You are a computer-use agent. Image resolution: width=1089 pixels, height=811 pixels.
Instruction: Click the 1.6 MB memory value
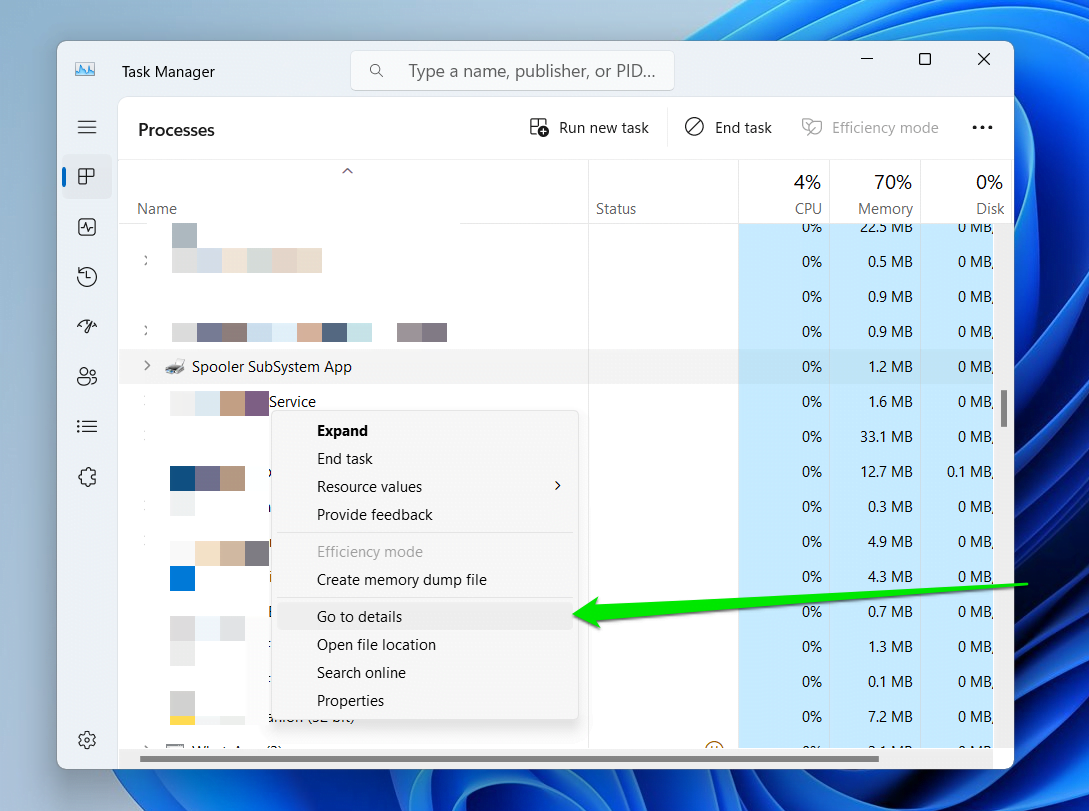coord(890,401)
